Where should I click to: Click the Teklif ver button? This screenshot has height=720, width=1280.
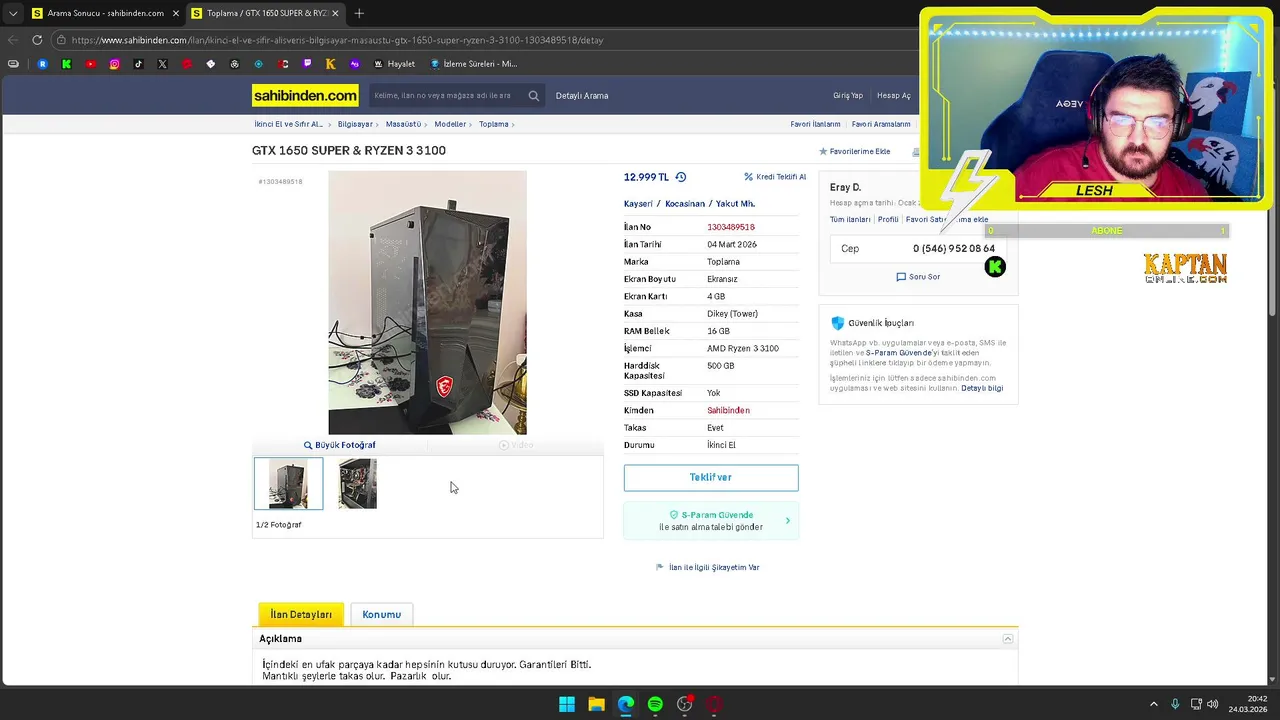click(711, 477)
